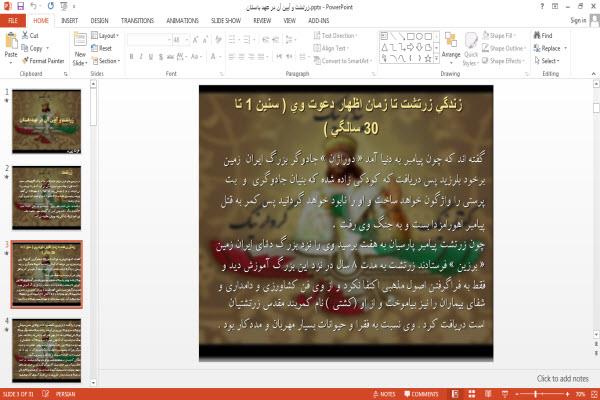Screen dimensions: 600x400
Task: Zoom in with the plus button
Action: point(567,394)
